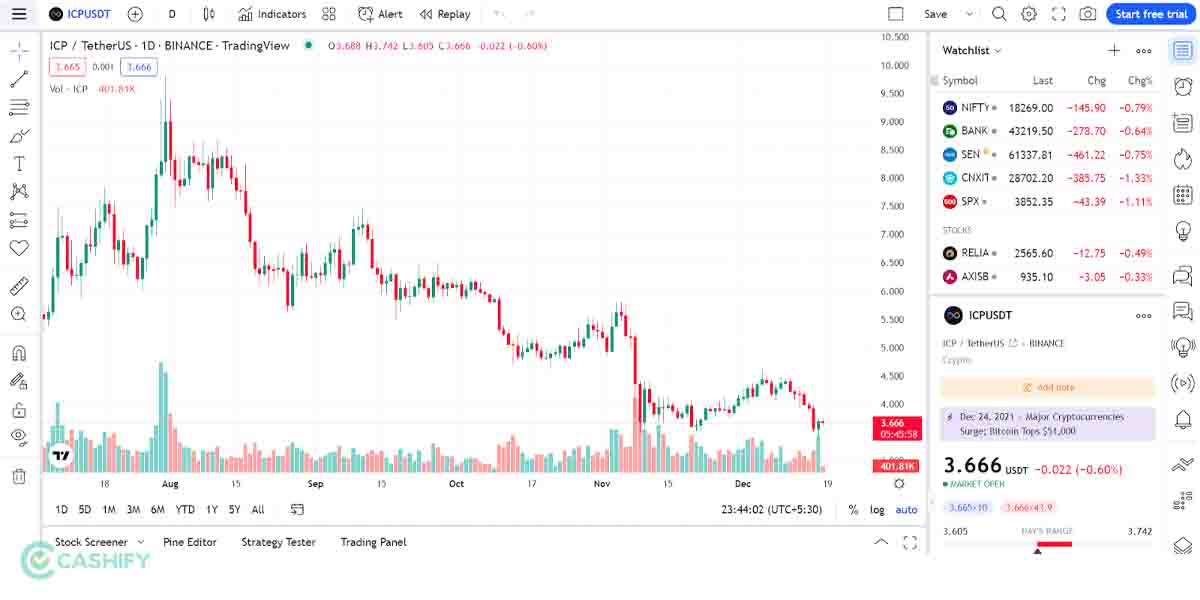Screen dimensions: 1200x600
Task: Open the Alerts clock panel in right sidebar
Action: [x=1183, y=88]
